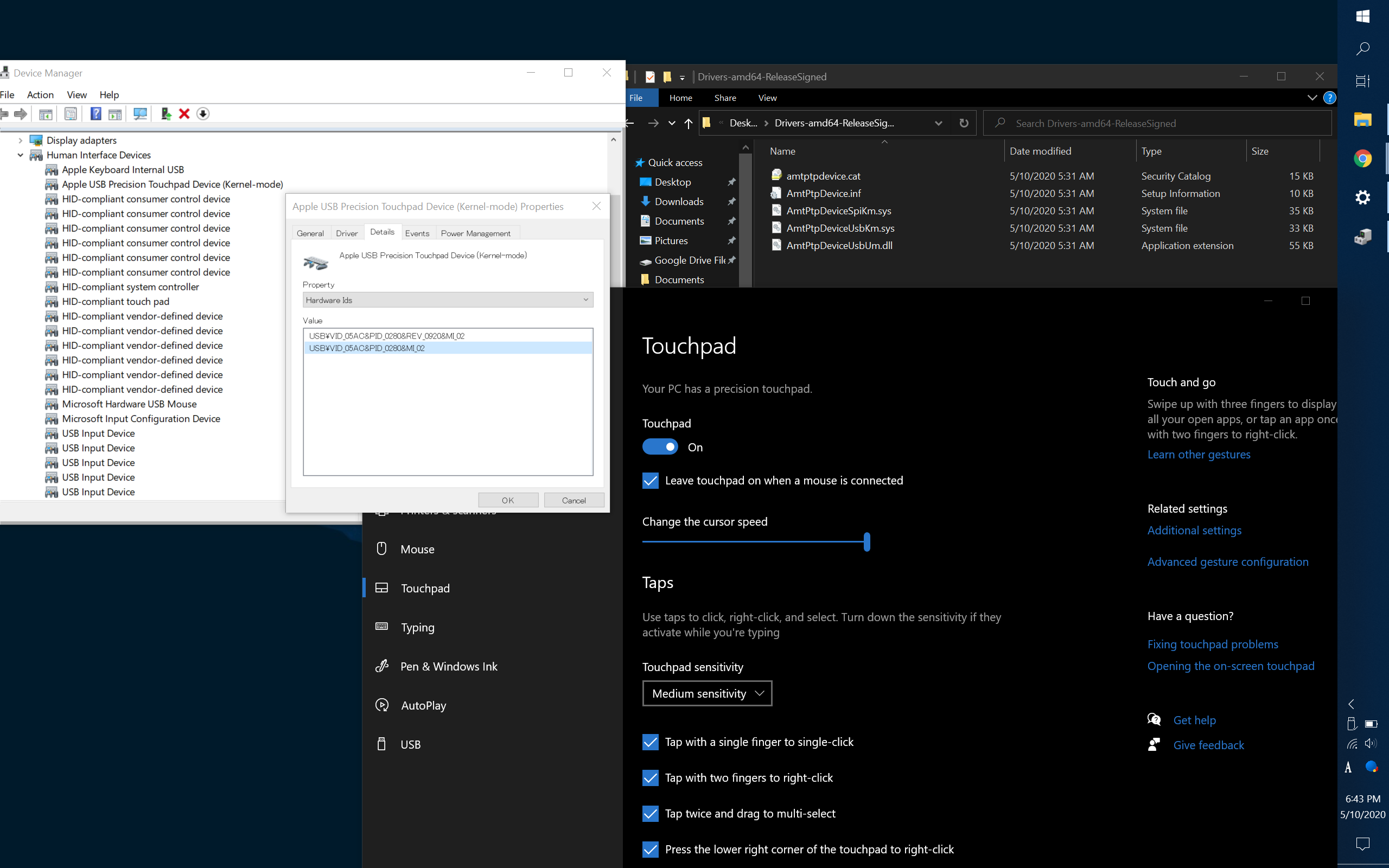Open Chrome from the taskbar
1389x868 pixels.
pos(1362,158)
